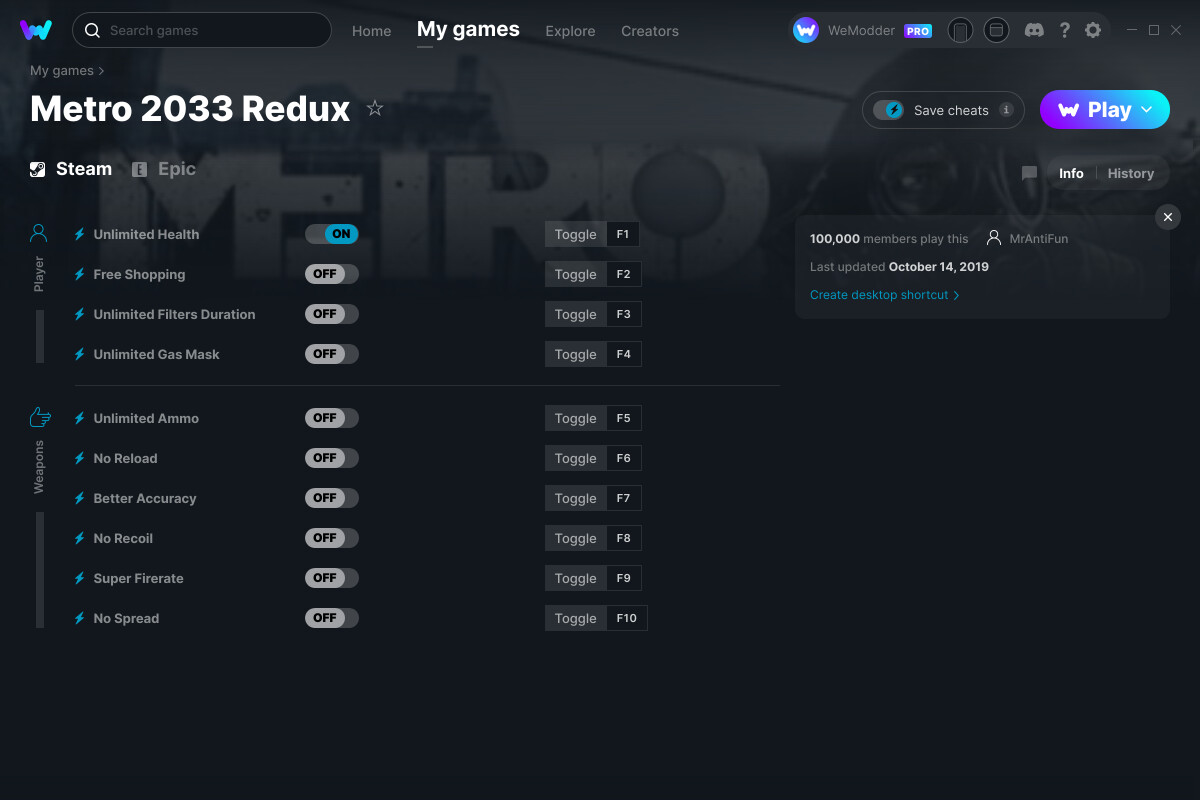Select Steam platform tab

71,169
